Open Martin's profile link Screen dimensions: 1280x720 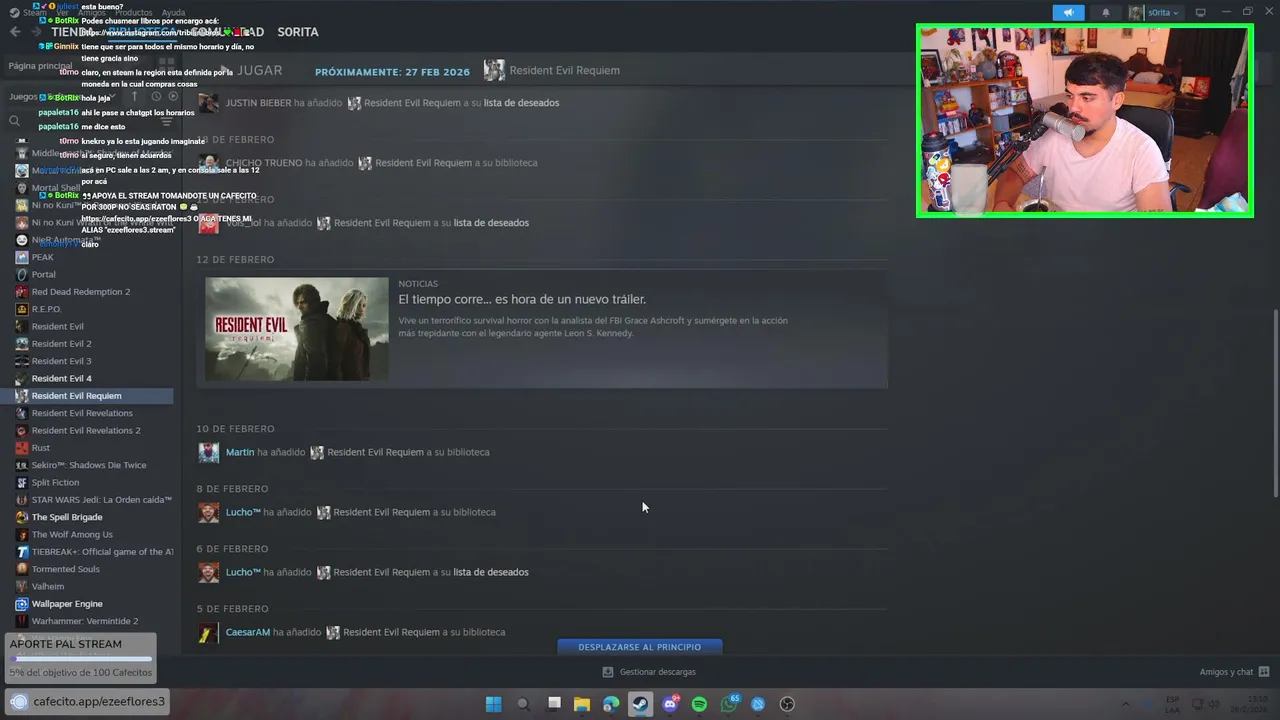(240, 452)
